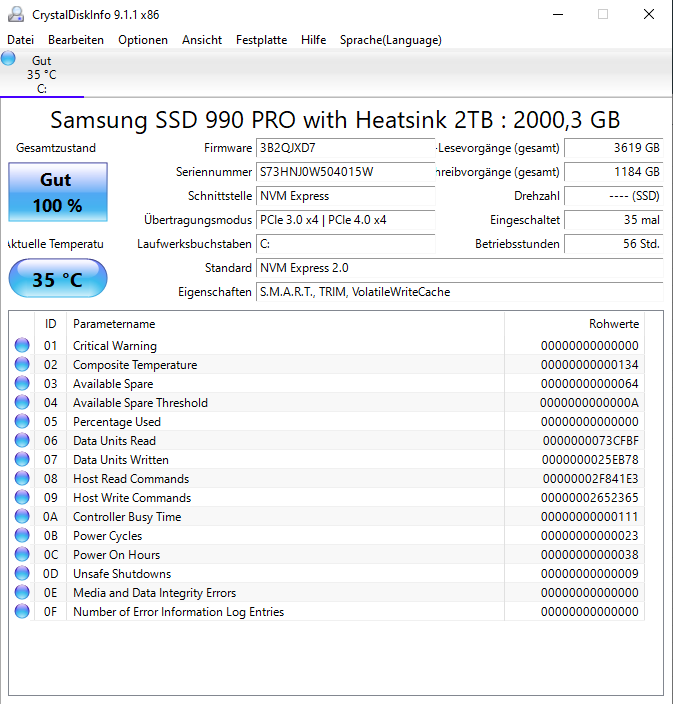Select the Critical Warning parameter name

[115, 346]
